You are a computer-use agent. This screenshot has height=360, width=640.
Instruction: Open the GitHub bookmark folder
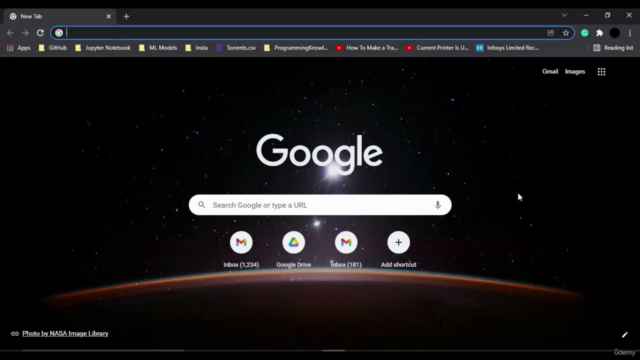(53, 48)
